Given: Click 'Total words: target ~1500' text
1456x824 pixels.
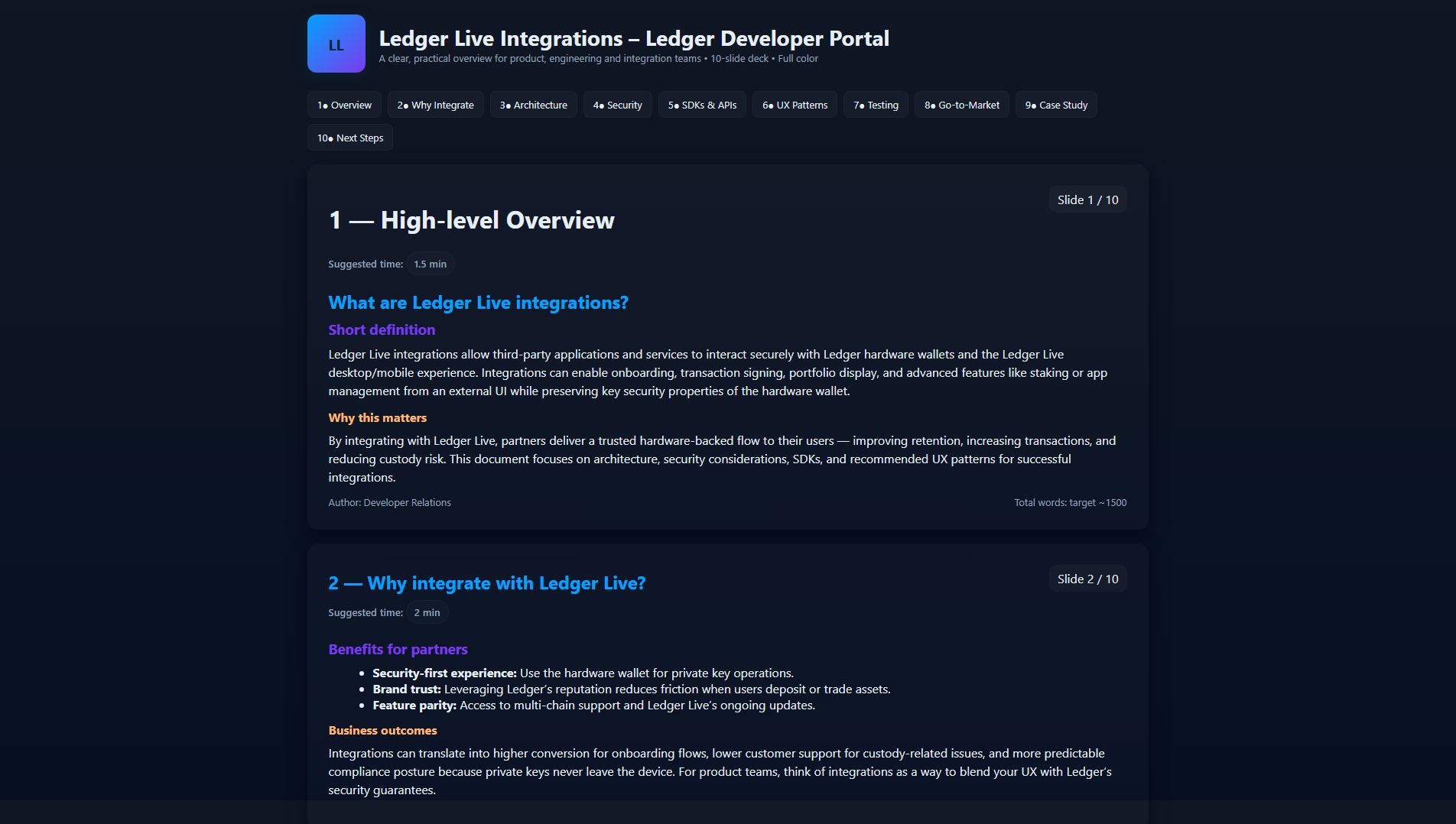Looking at the screenshot, I should (x=1070, y=502).
